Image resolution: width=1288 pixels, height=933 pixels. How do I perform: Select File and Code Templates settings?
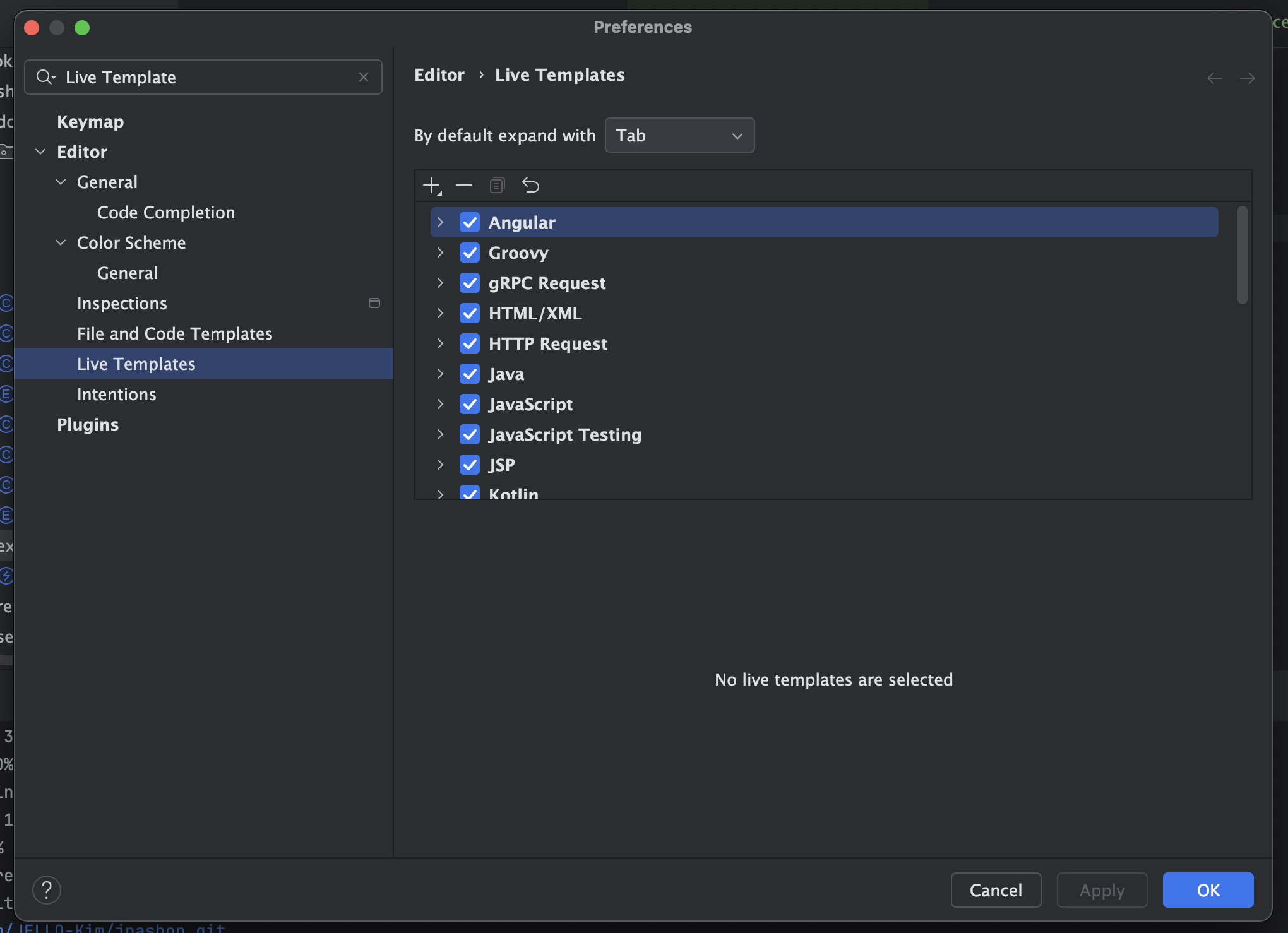[x=175, y=334]
